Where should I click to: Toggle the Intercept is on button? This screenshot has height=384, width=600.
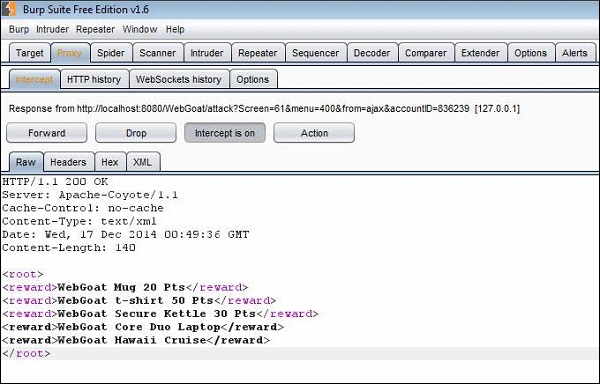[x=225, y=133]
